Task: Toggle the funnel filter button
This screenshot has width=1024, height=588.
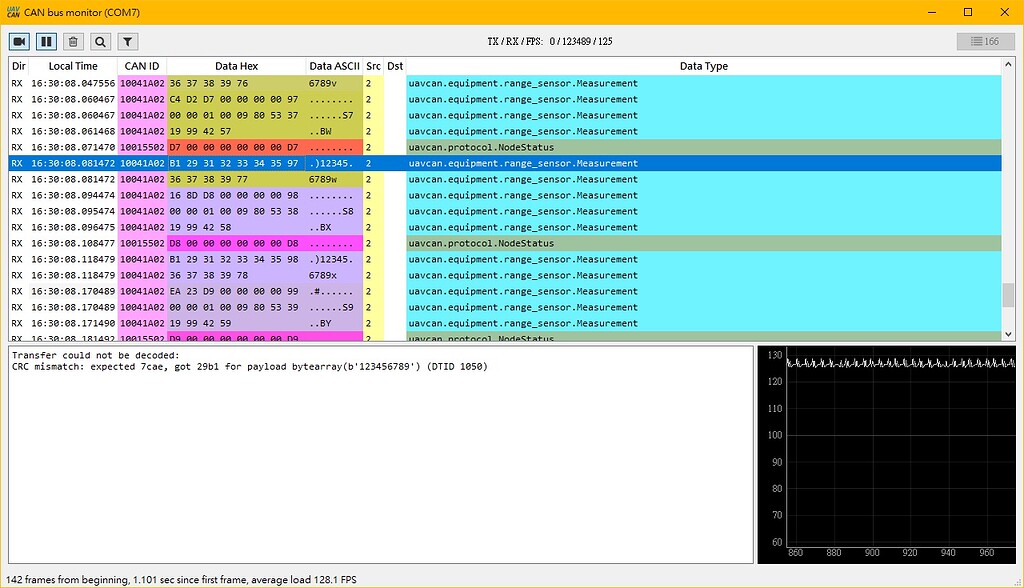Action: (x=127, y=41)
